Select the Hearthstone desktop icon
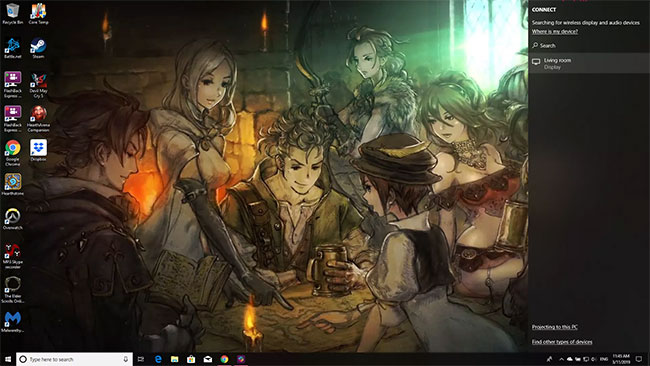This screenshot has width=650, height=366. click(x=12, y=184)
